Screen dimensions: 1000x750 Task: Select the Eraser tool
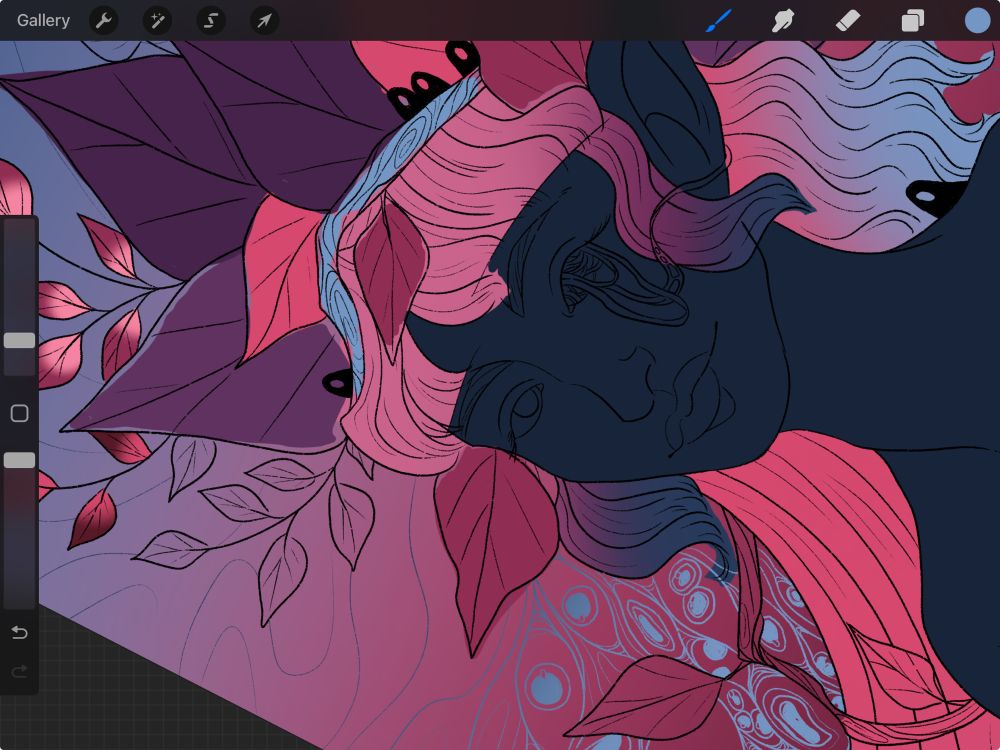848,21
